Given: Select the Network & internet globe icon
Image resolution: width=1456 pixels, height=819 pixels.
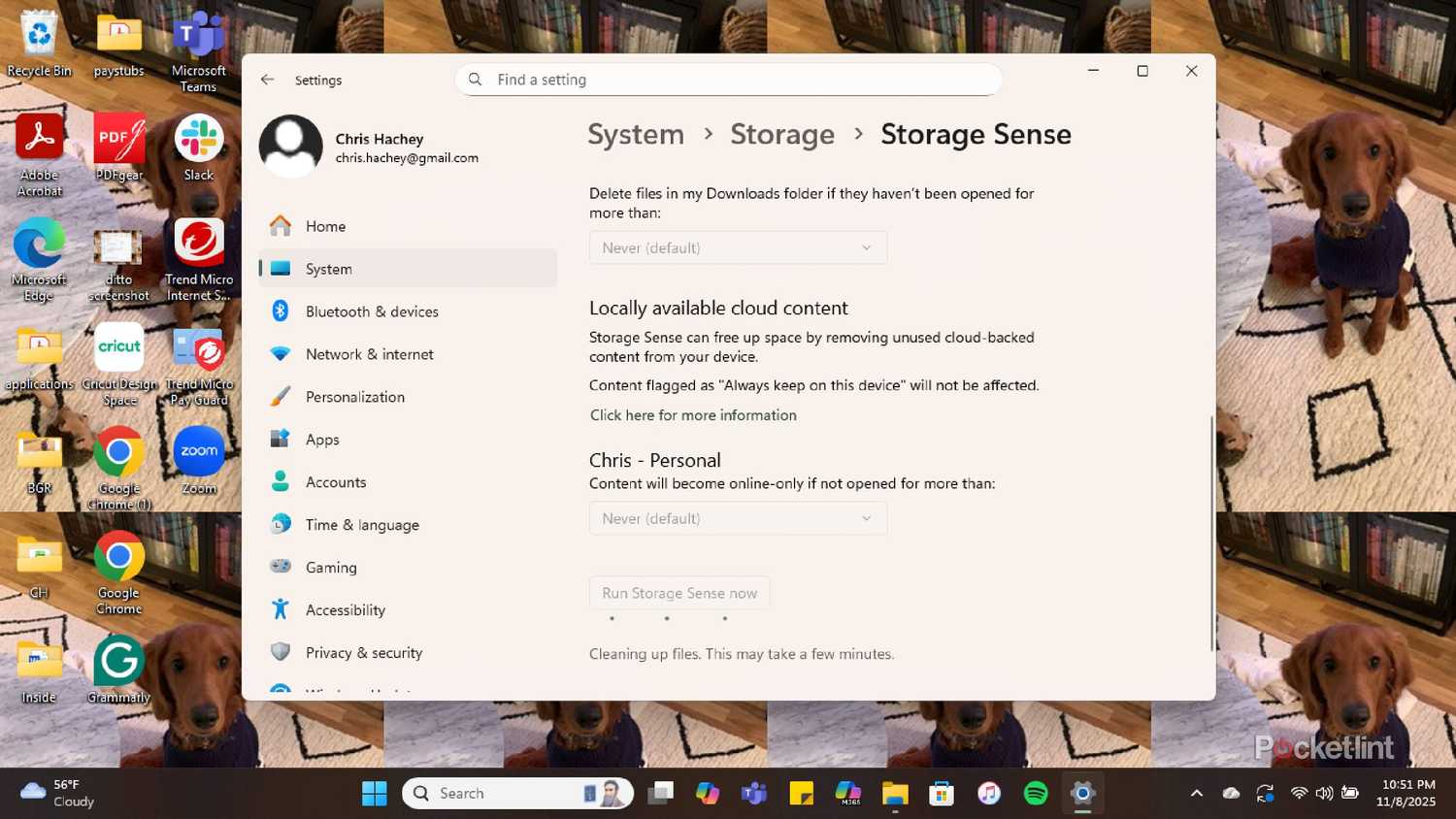Looking at the screenshot, I should tap(281, 353).
